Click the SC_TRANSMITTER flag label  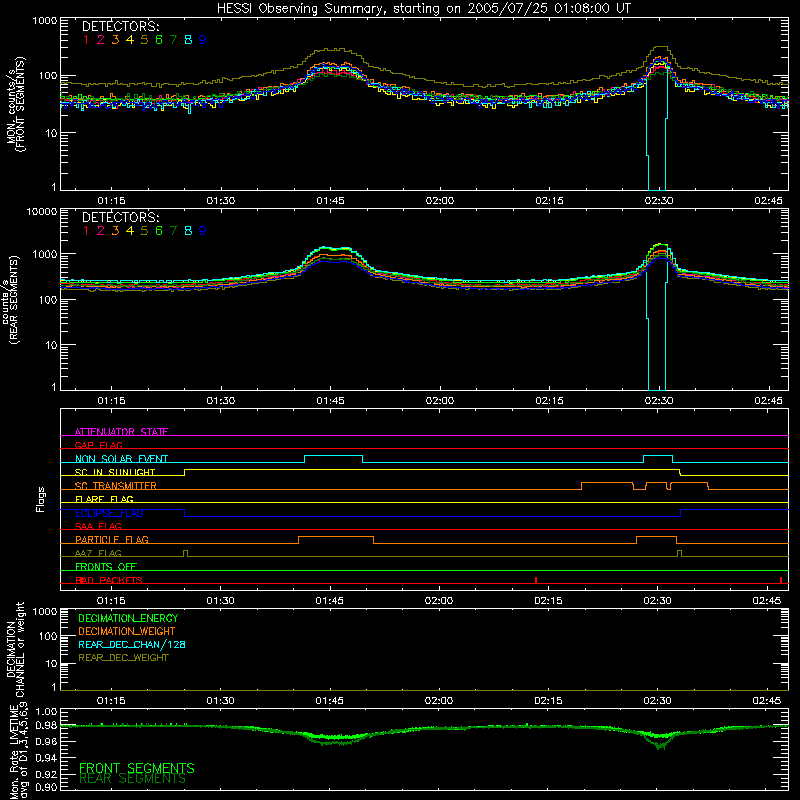tap(116, 486)
